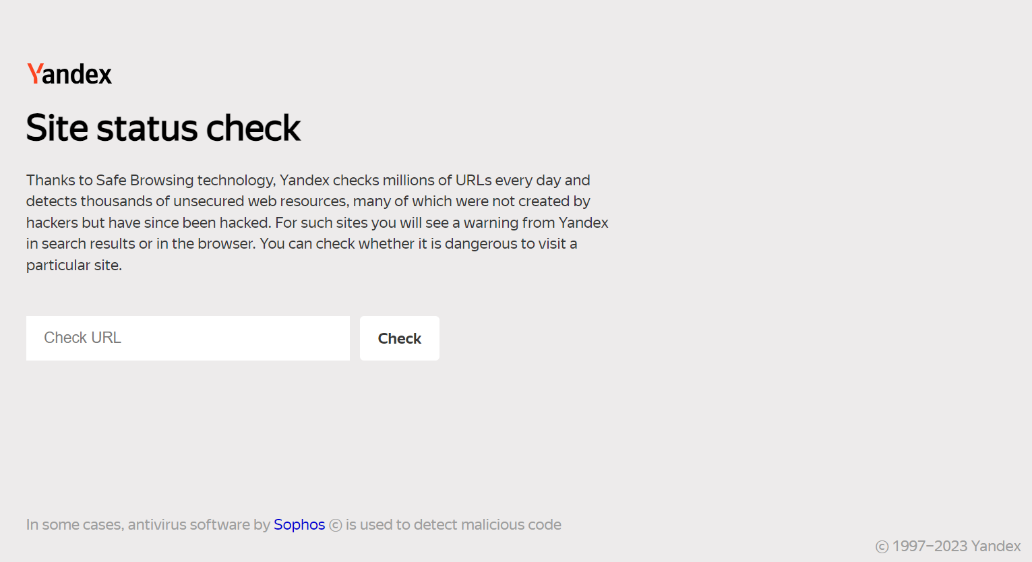Click the copyright symbol before 1997–2023
The width and height of the screenshot is (1032, 562).
pyautogui.click(x=882, y=546)
